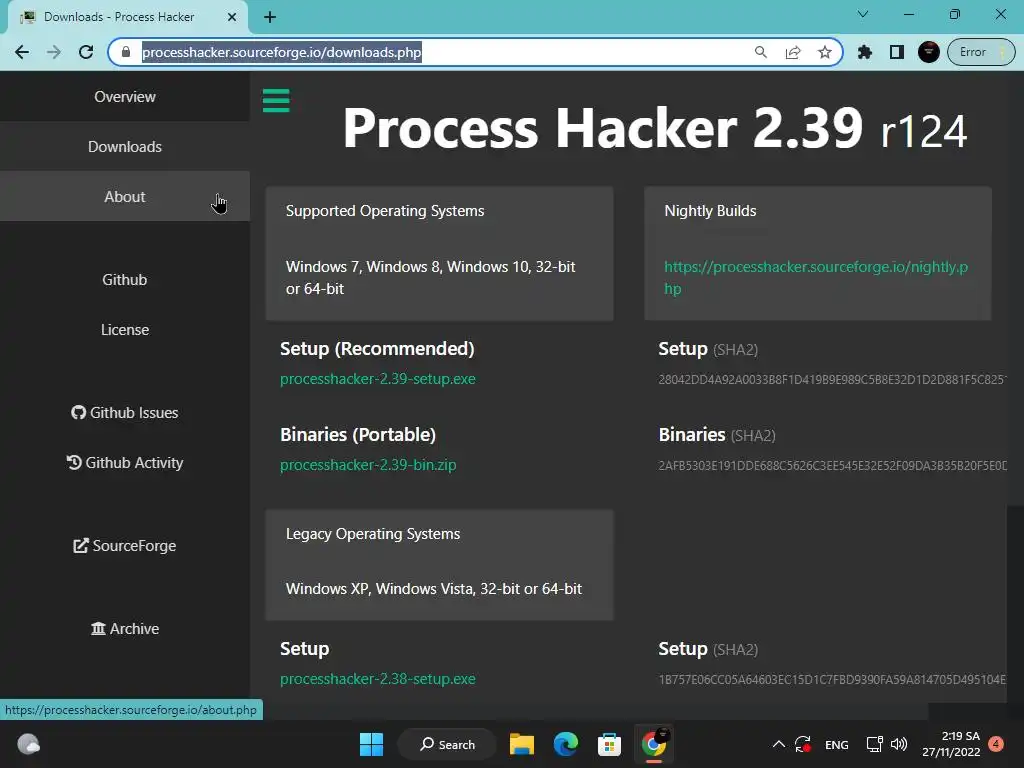
Task: Open the Overview sidebar item
Action: (x=125, y=97)
